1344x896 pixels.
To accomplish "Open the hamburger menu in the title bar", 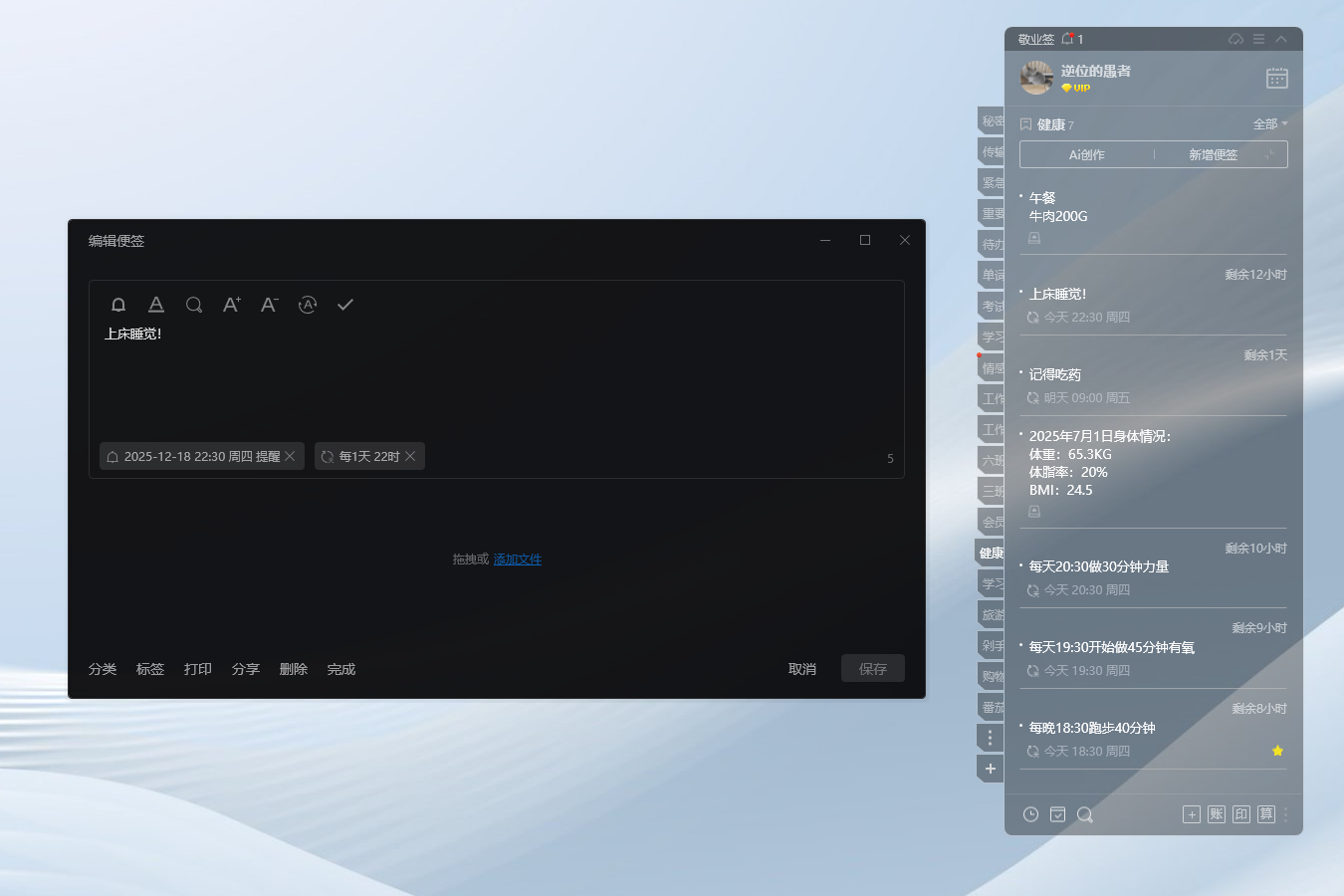I will click(x=1256, y=39).
